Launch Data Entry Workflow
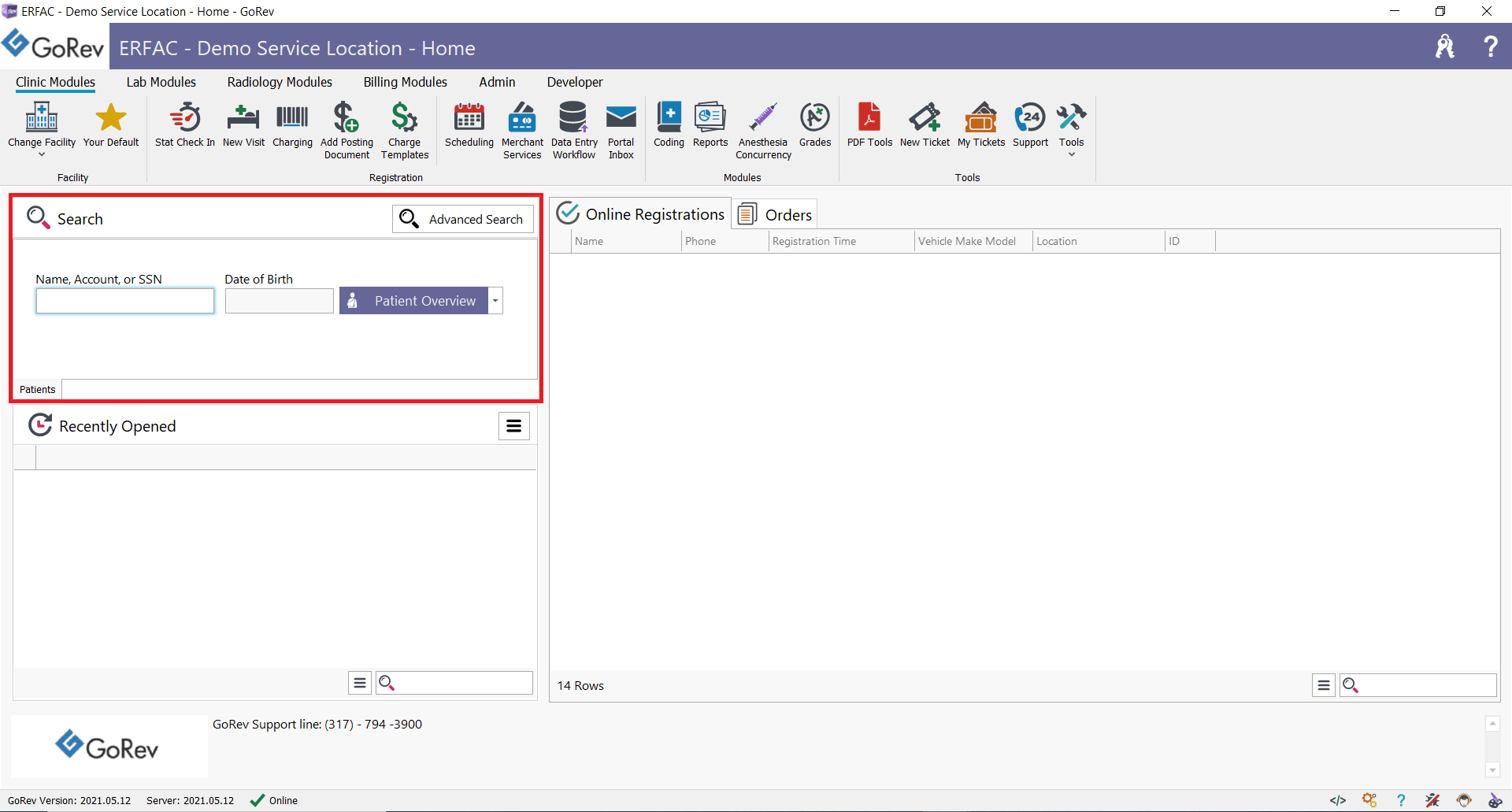The height and width of the screenshot is (812, 1512). (x=574, y=131)
